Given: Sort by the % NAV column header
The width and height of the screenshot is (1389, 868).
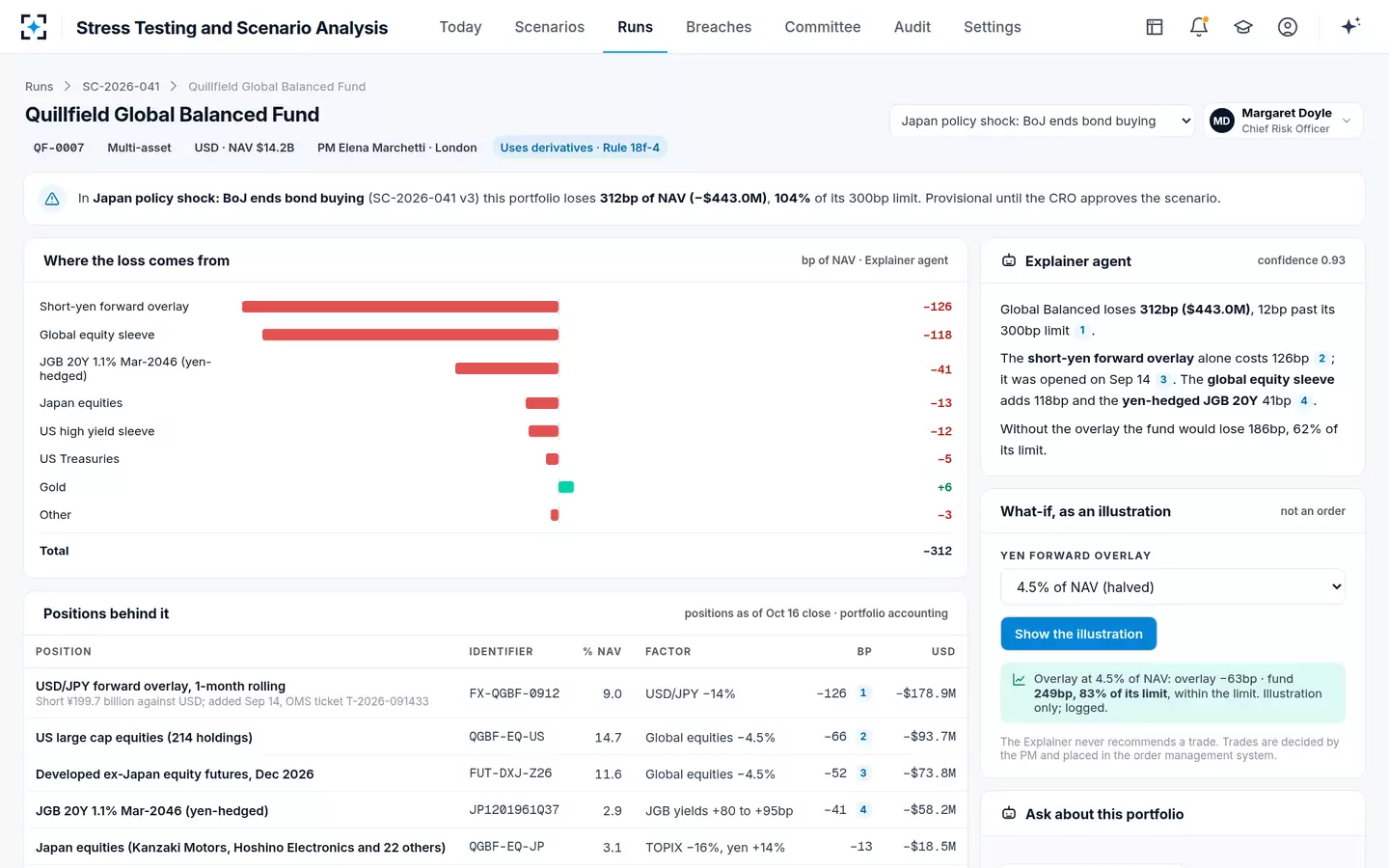Looking at the screenshot, I should tap(602, 652).
